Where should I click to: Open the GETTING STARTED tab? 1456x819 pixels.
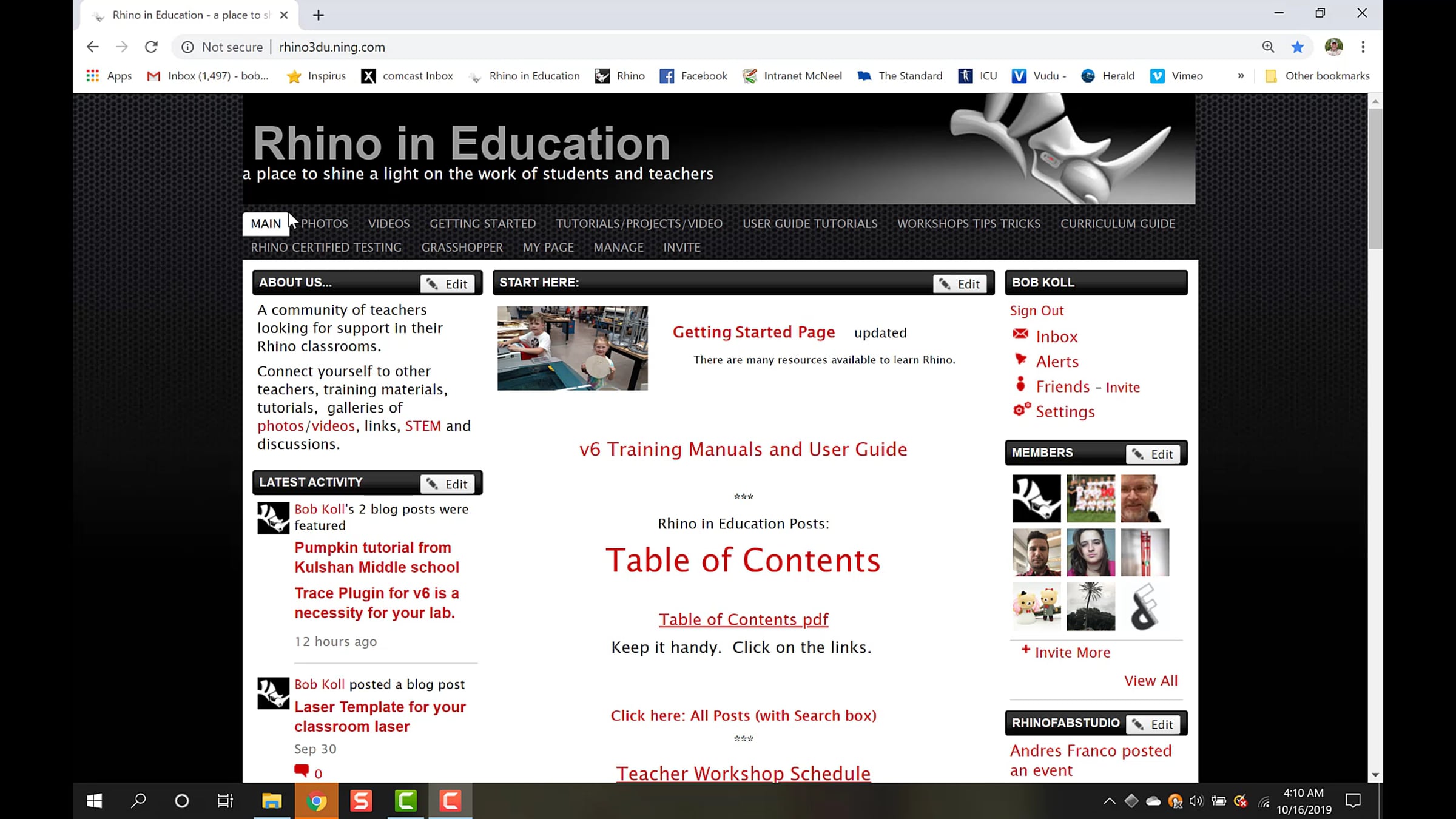click(483, 224)
